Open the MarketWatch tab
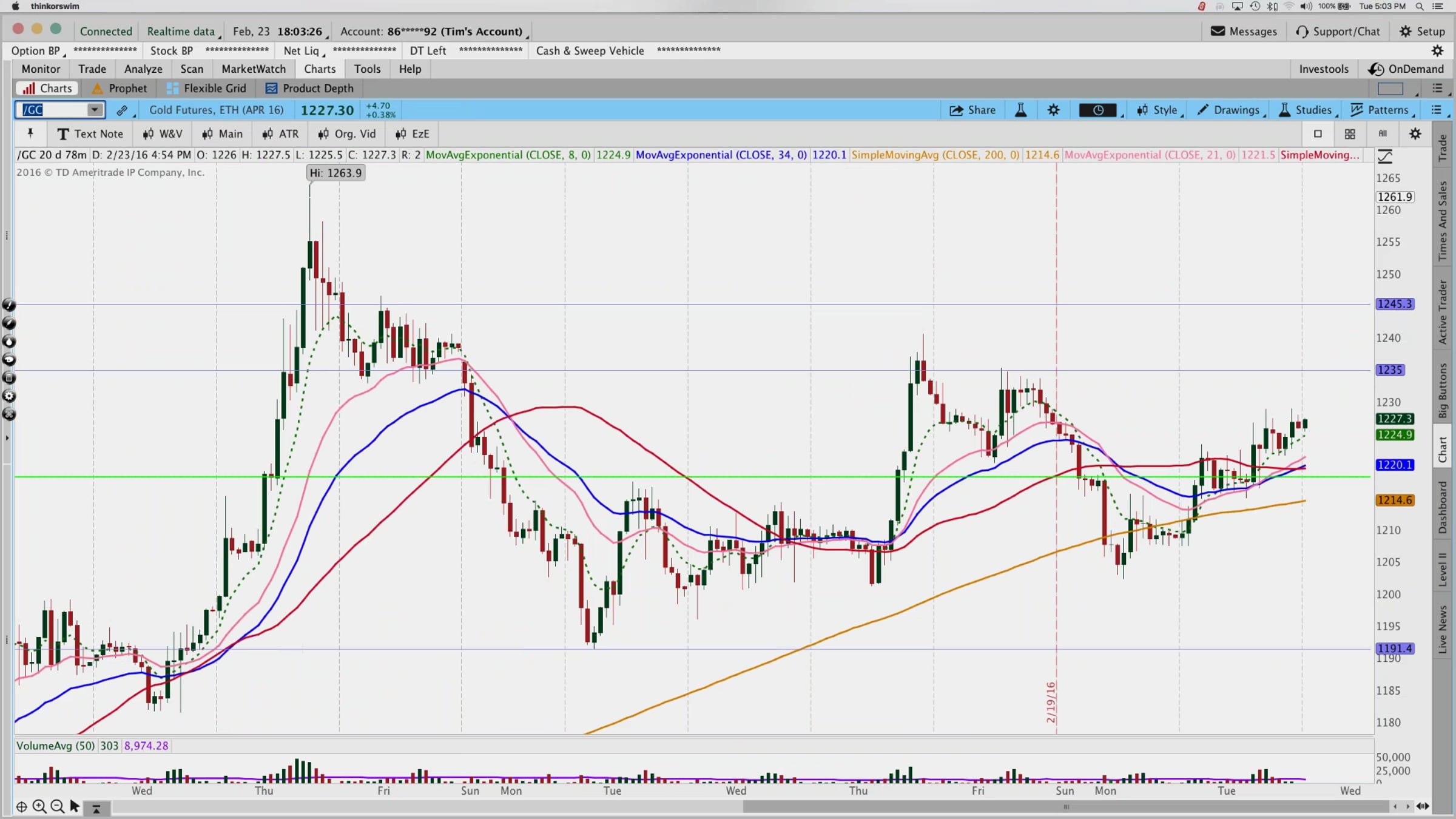This screenshot has height=819, width=1456. point(254,69)
